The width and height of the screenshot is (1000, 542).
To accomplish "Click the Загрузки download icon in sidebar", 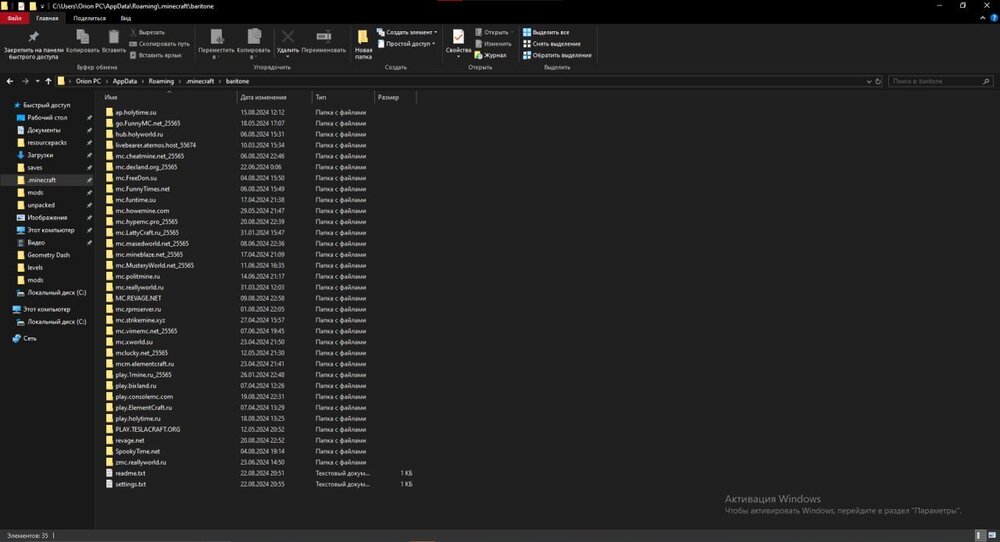I will pos(20,155).
